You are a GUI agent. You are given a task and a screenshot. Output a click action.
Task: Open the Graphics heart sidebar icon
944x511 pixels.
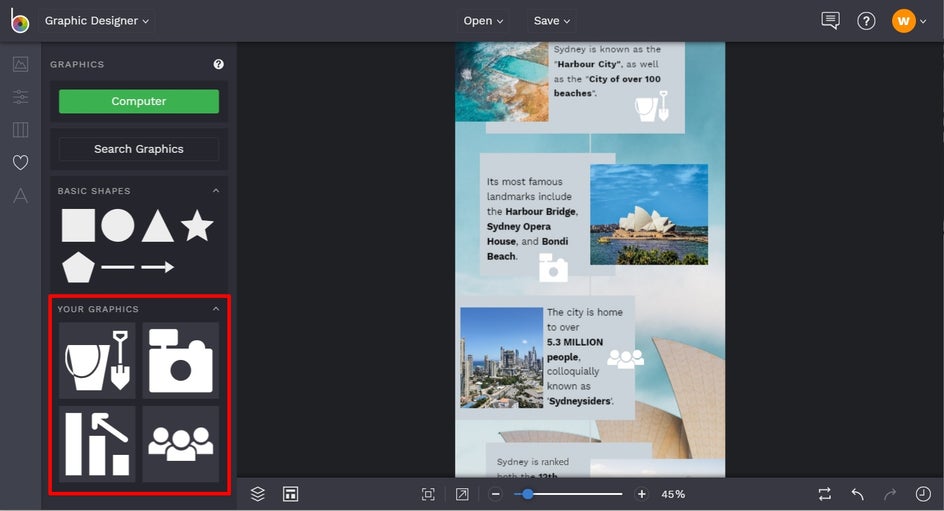(20, 163)
